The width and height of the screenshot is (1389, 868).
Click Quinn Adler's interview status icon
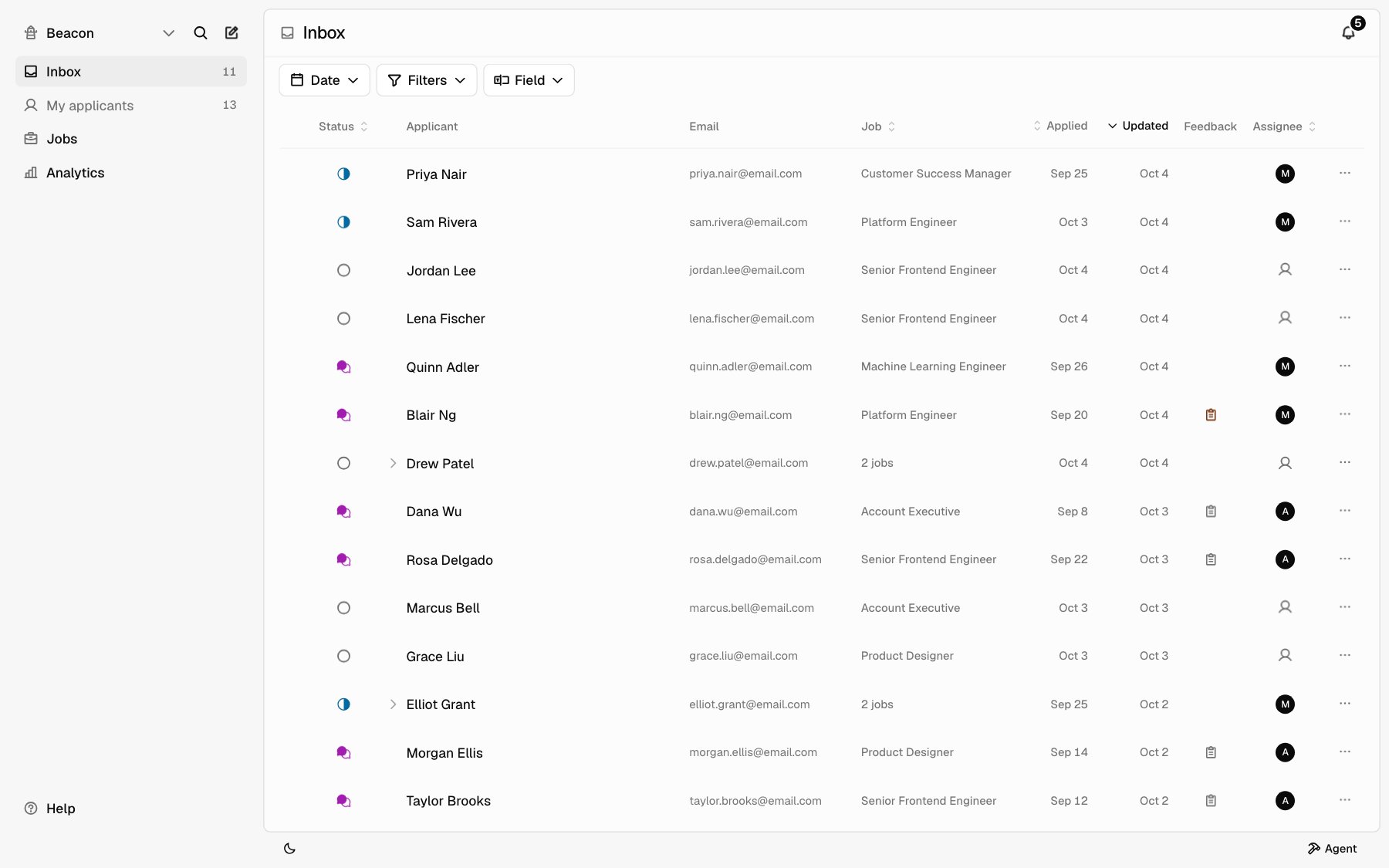pos(343,366)
